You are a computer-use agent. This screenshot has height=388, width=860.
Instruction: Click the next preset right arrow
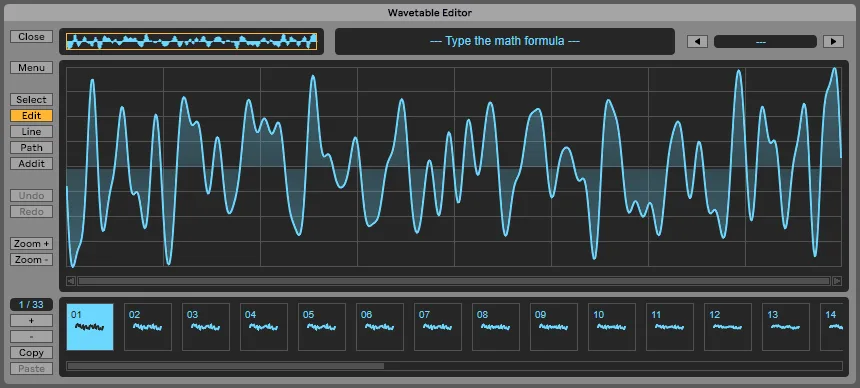(x=833, y=42)
